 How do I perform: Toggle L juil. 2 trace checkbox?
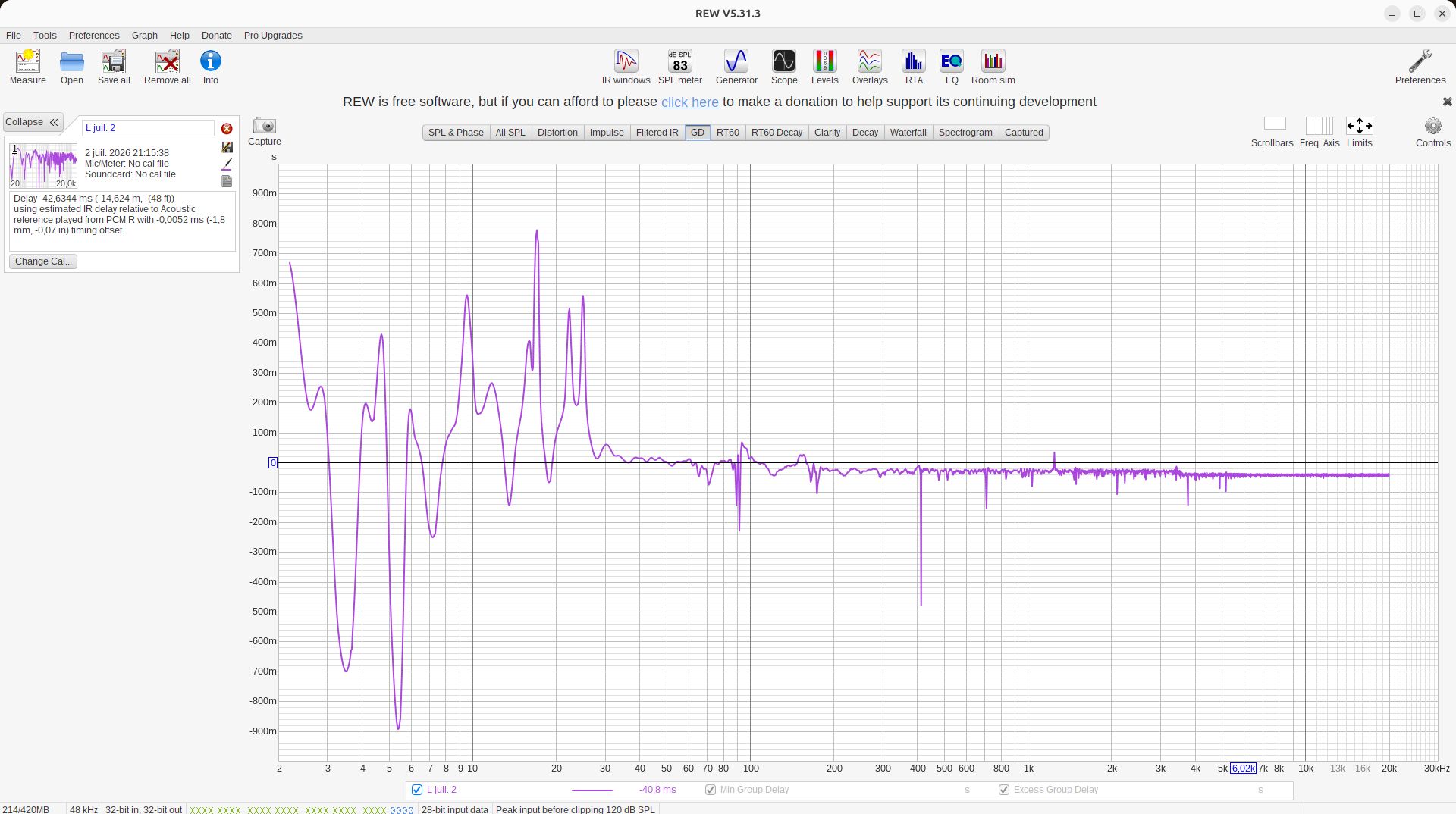417,790
